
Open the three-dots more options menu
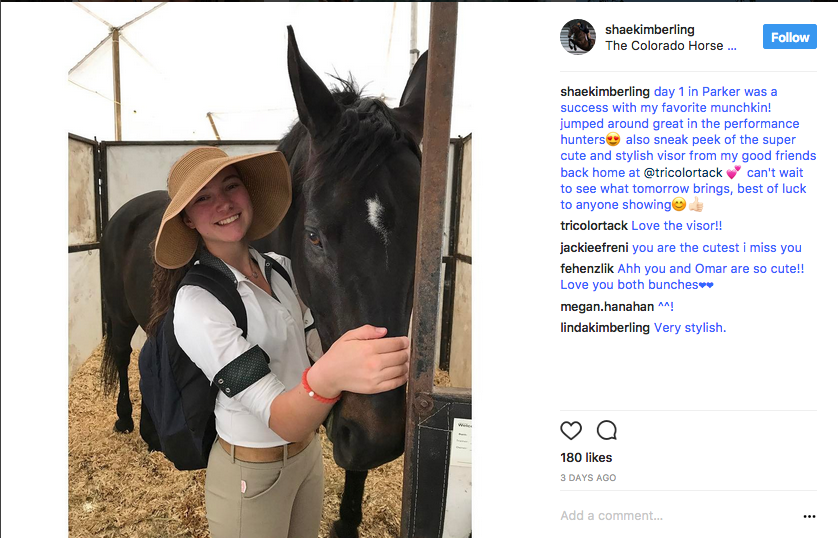pyautogui.click(x=809, y=516)
